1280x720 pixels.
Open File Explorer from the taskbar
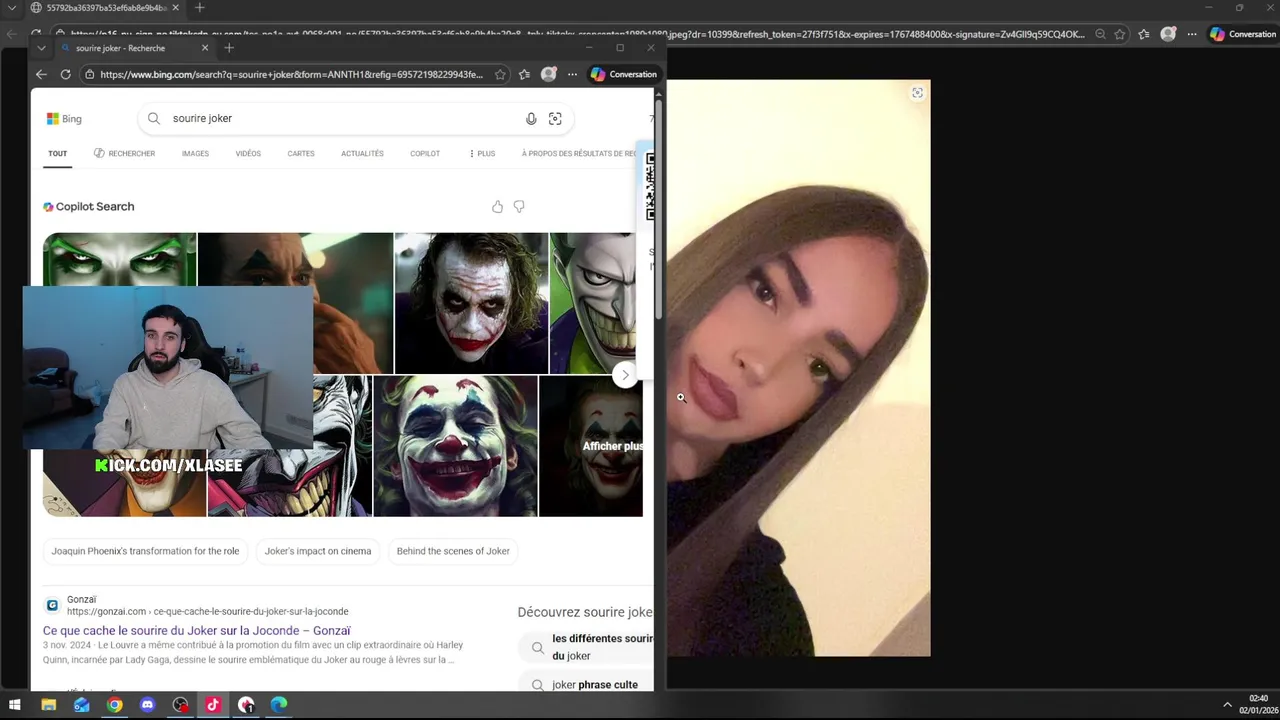(x=48, y=705)
